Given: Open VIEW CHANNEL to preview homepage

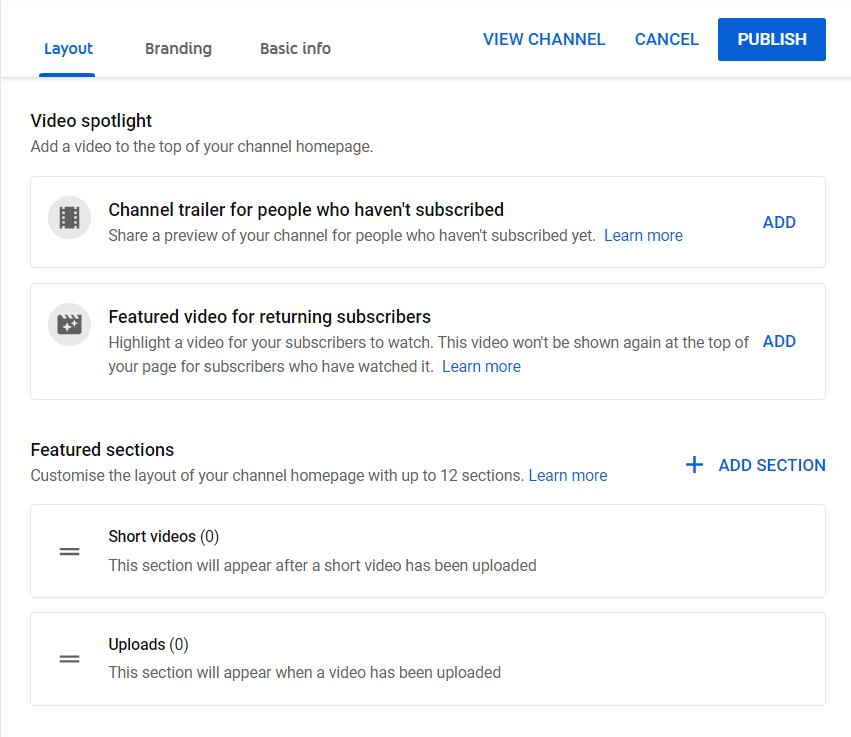Looking at the screenshot, I should [544, 39].
